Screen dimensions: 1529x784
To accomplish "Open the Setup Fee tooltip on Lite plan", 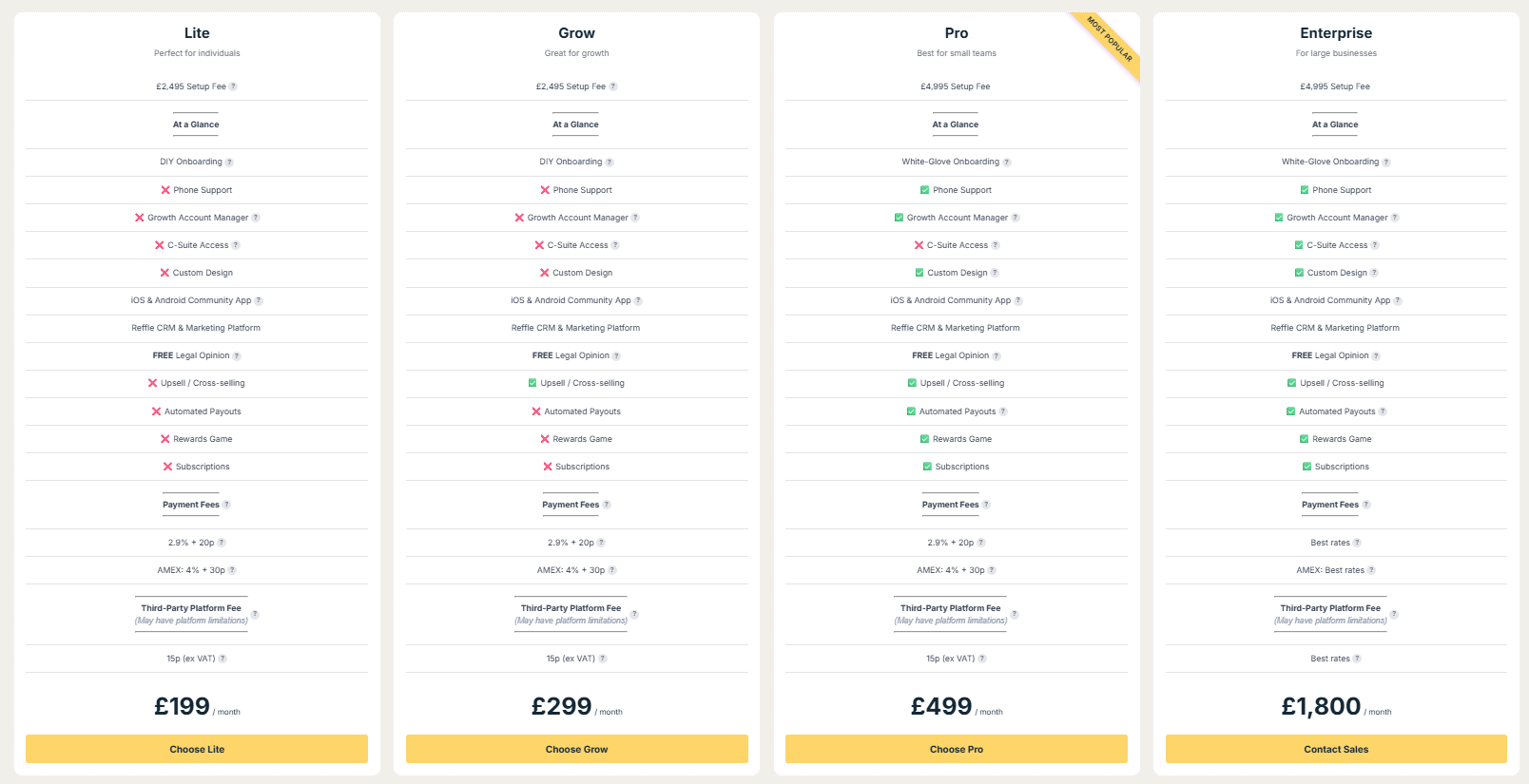I will click(x=233, y=86).
